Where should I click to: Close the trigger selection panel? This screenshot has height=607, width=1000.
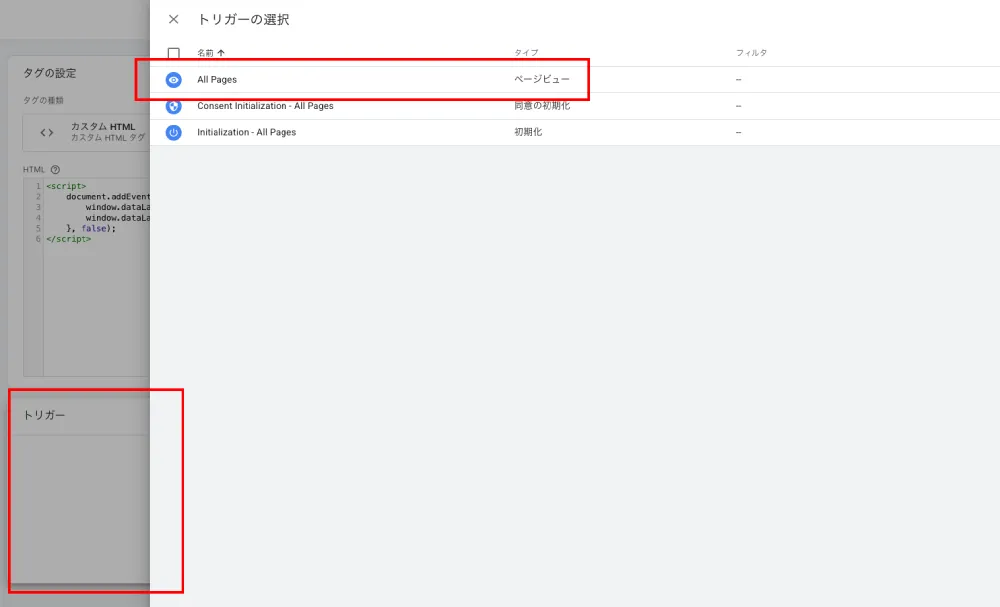click(173, 19)
